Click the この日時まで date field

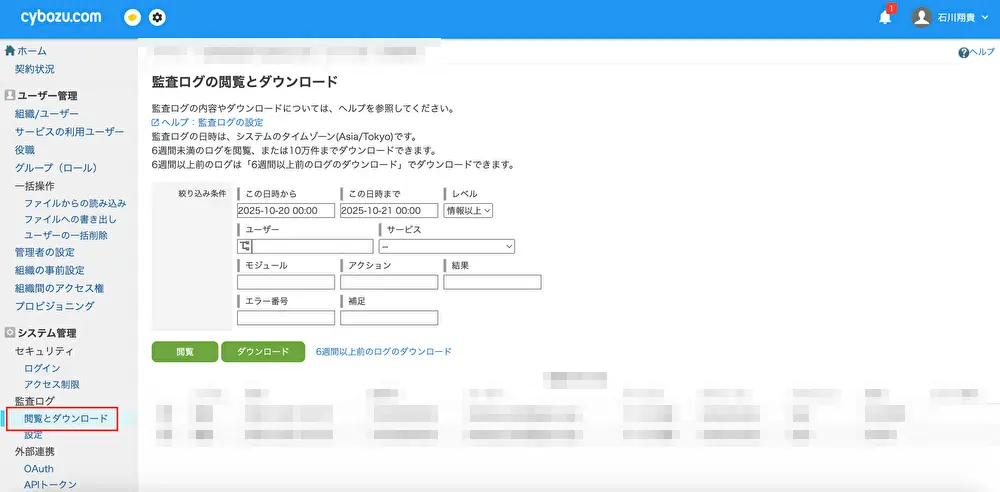[389, 211]
